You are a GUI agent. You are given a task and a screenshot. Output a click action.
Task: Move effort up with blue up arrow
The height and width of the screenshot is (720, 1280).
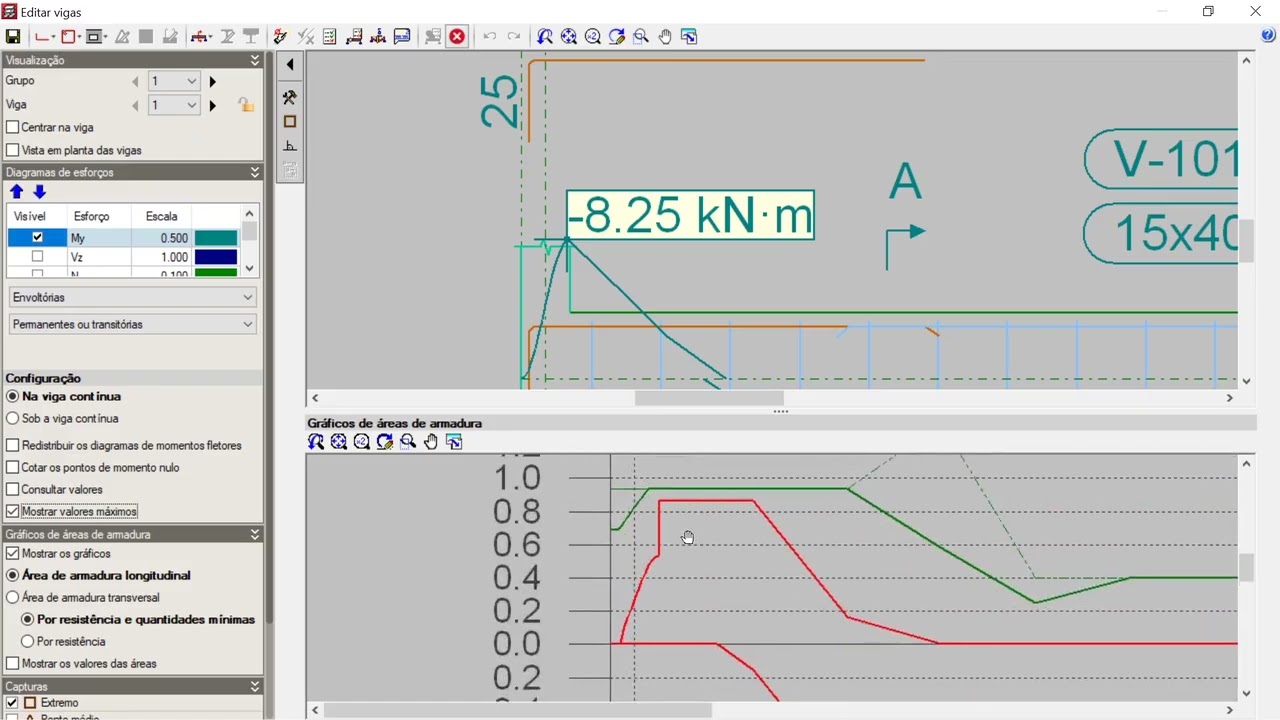coord(16,192)
